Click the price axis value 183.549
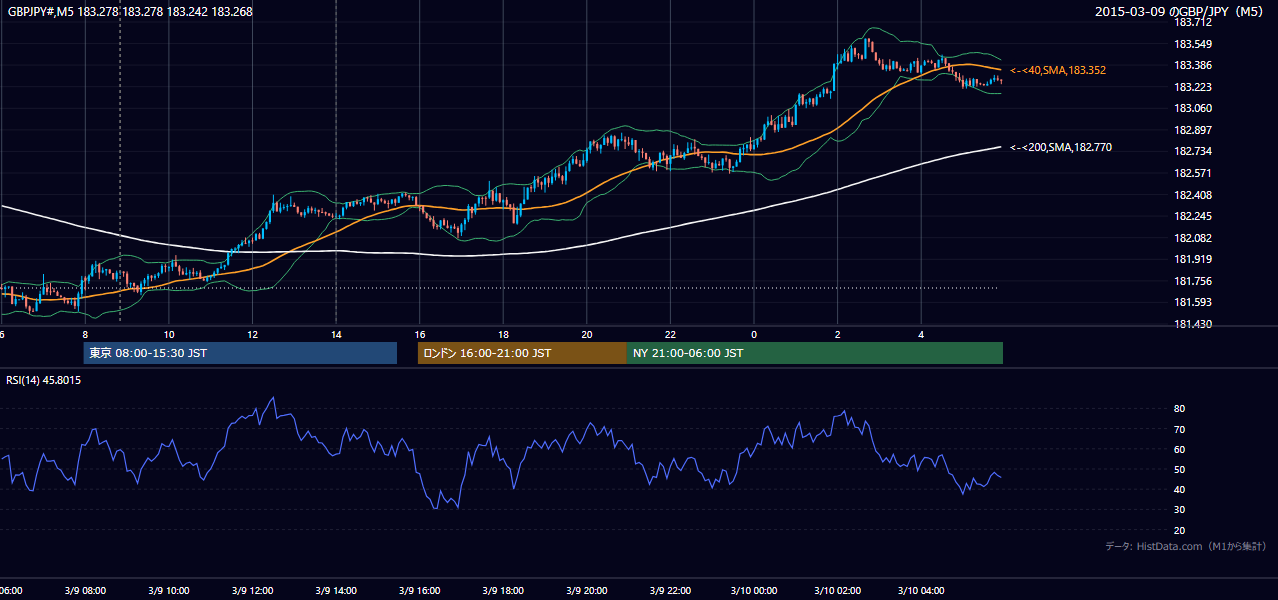The width and height of the screenshot is (1278, 600). tap(1192, 44)
